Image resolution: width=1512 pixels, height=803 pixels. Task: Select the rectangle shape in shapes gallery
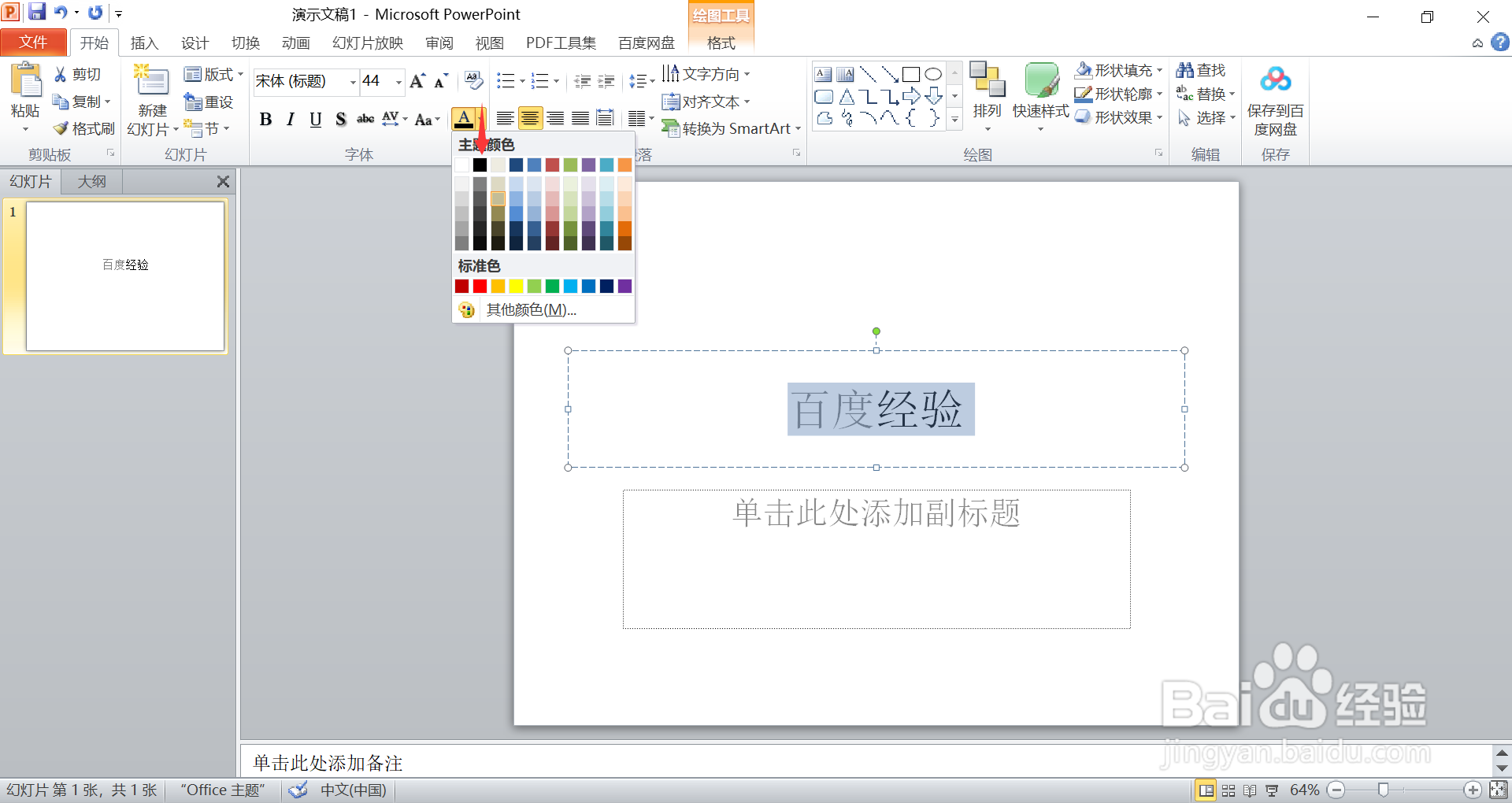pos(911,75)
